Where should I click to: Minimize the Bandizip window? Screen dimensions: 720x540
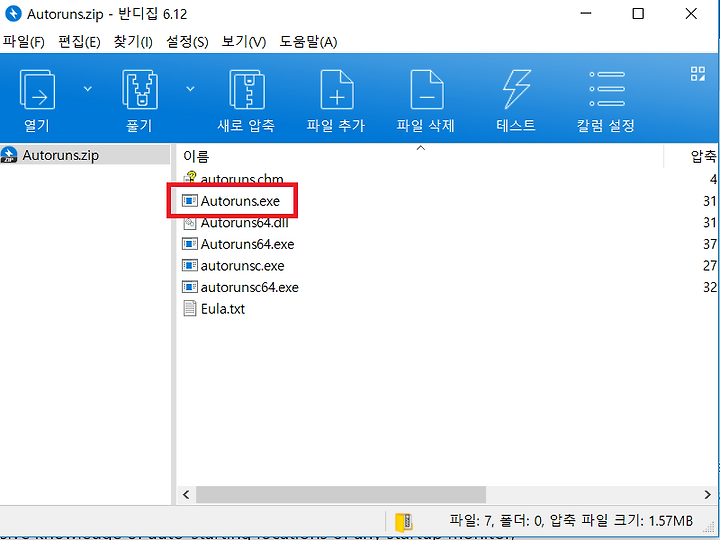click(586, 13)
